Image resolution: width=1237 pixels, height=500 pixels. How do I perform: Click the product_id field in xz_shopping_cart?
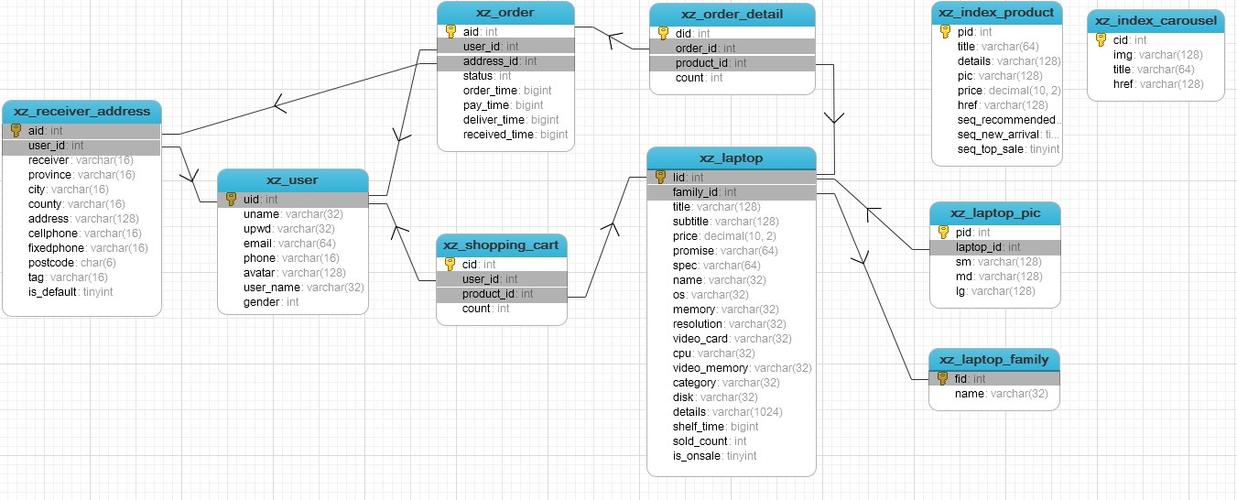pos(490,294)
